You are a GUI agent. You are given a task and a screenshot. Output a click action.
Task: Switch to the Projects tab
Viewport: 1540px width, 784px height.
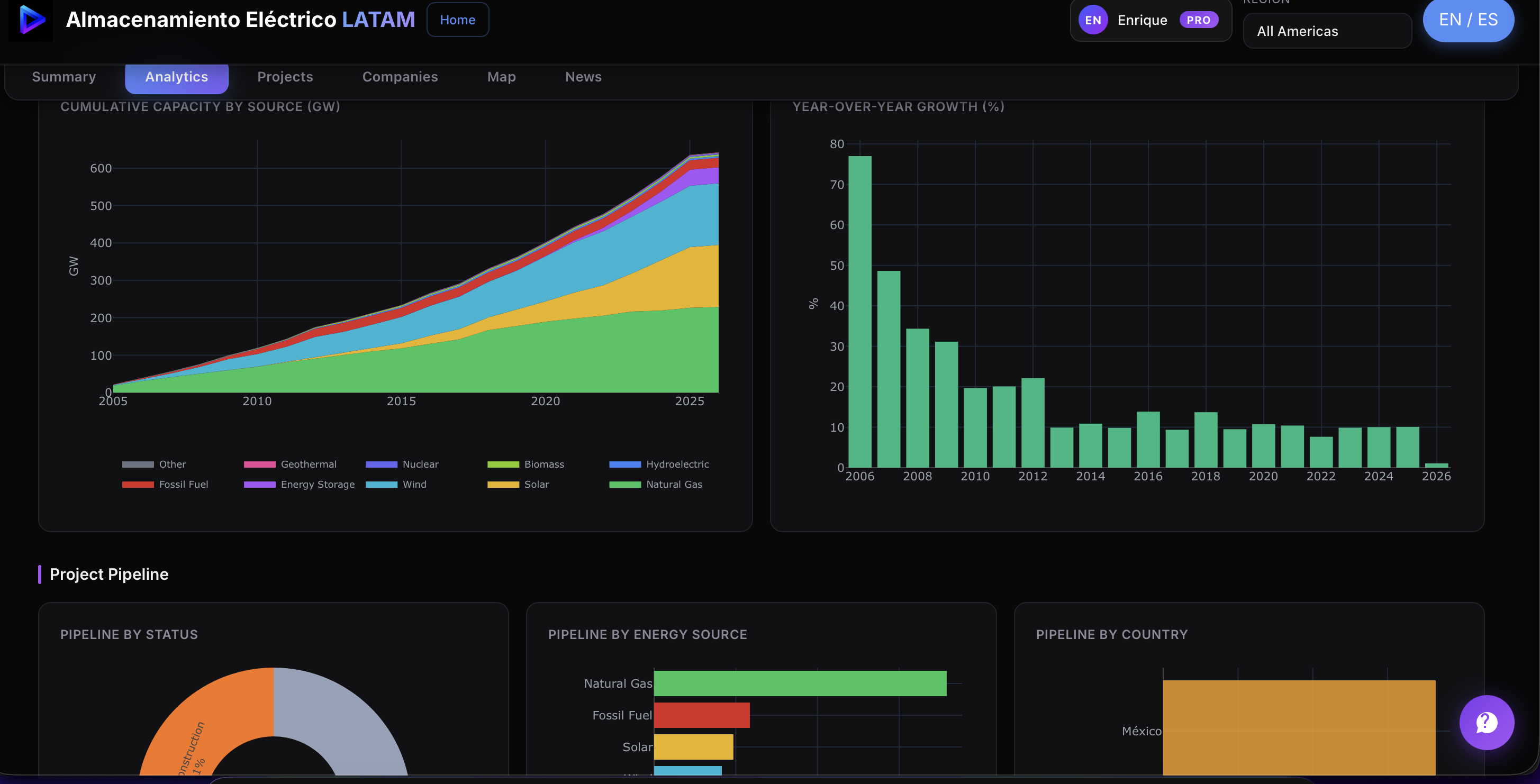click(285, 77)
